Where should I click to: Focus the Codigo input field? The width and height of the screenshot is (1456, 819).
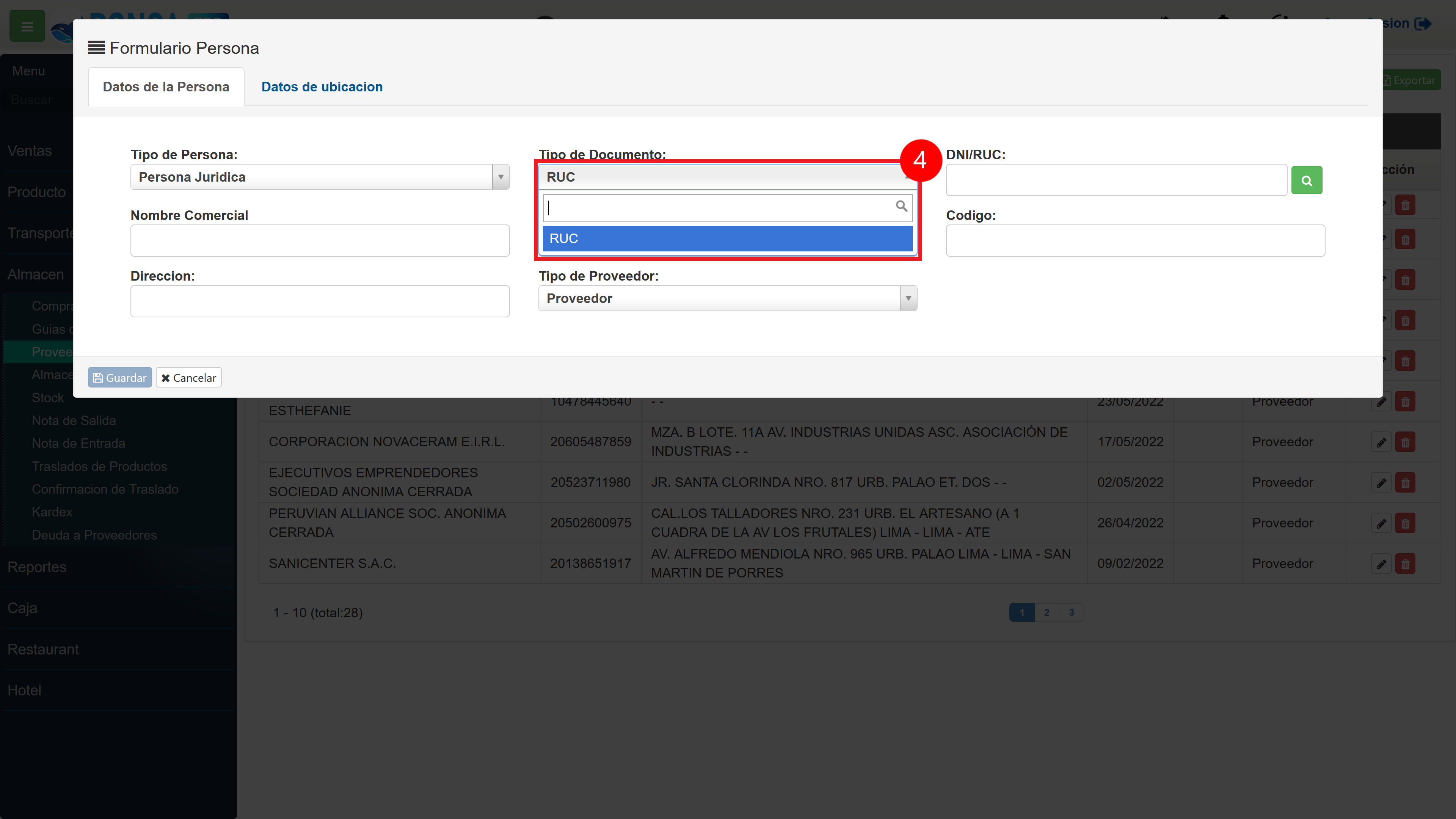tap(1136, 241)
